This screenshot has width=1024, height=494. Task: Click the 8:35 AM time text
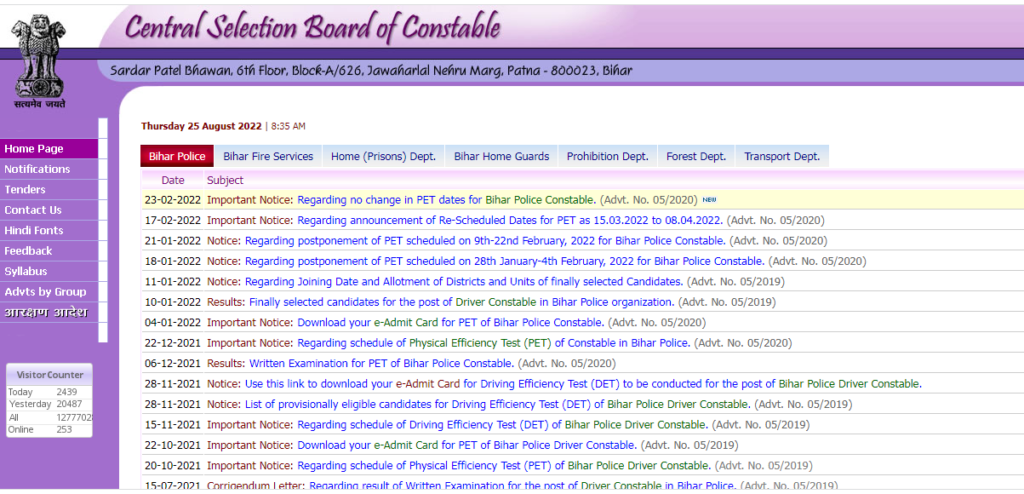pos(288,126)
